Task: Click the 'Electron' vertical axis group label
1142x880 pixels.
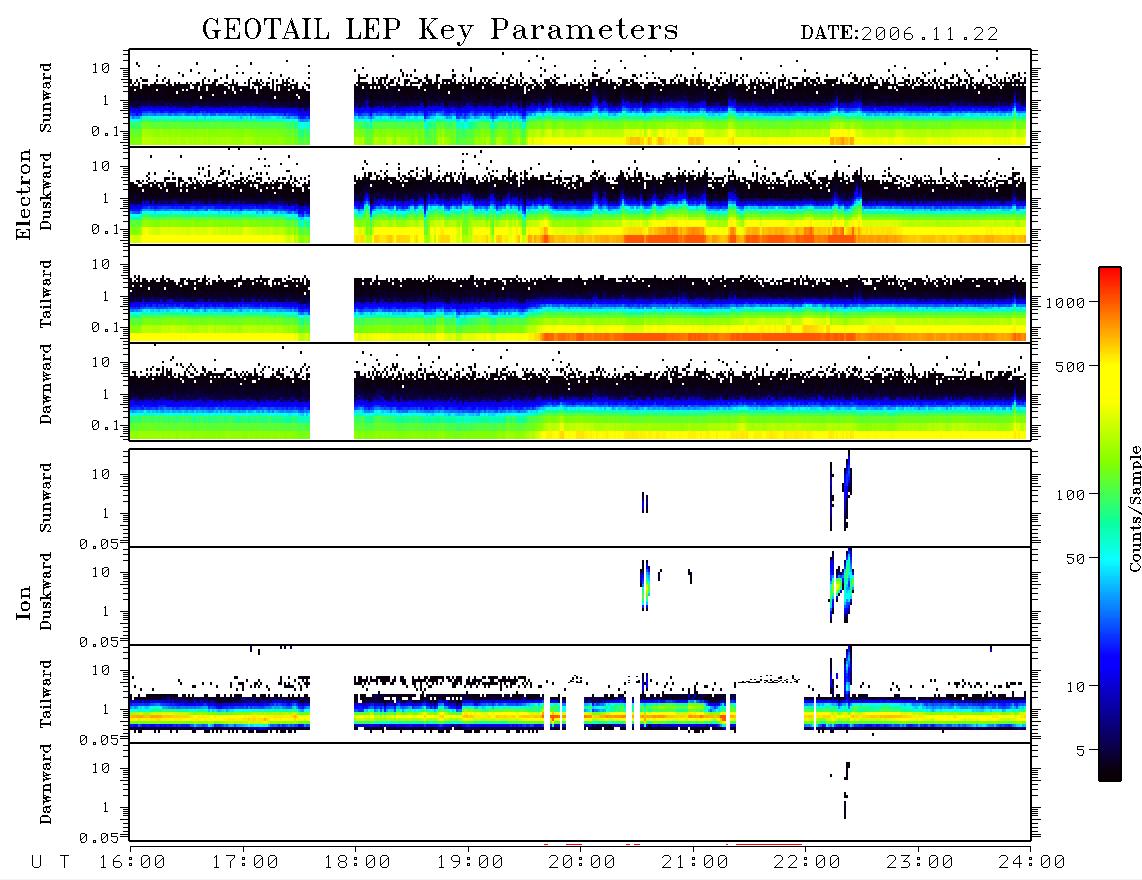Action: point(23,194)
